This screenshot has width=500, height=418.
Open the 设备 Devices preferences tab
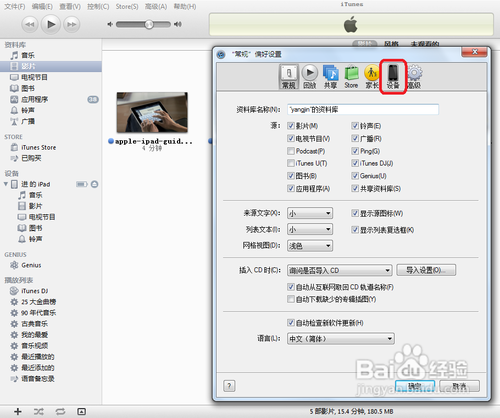pos(393,77)
